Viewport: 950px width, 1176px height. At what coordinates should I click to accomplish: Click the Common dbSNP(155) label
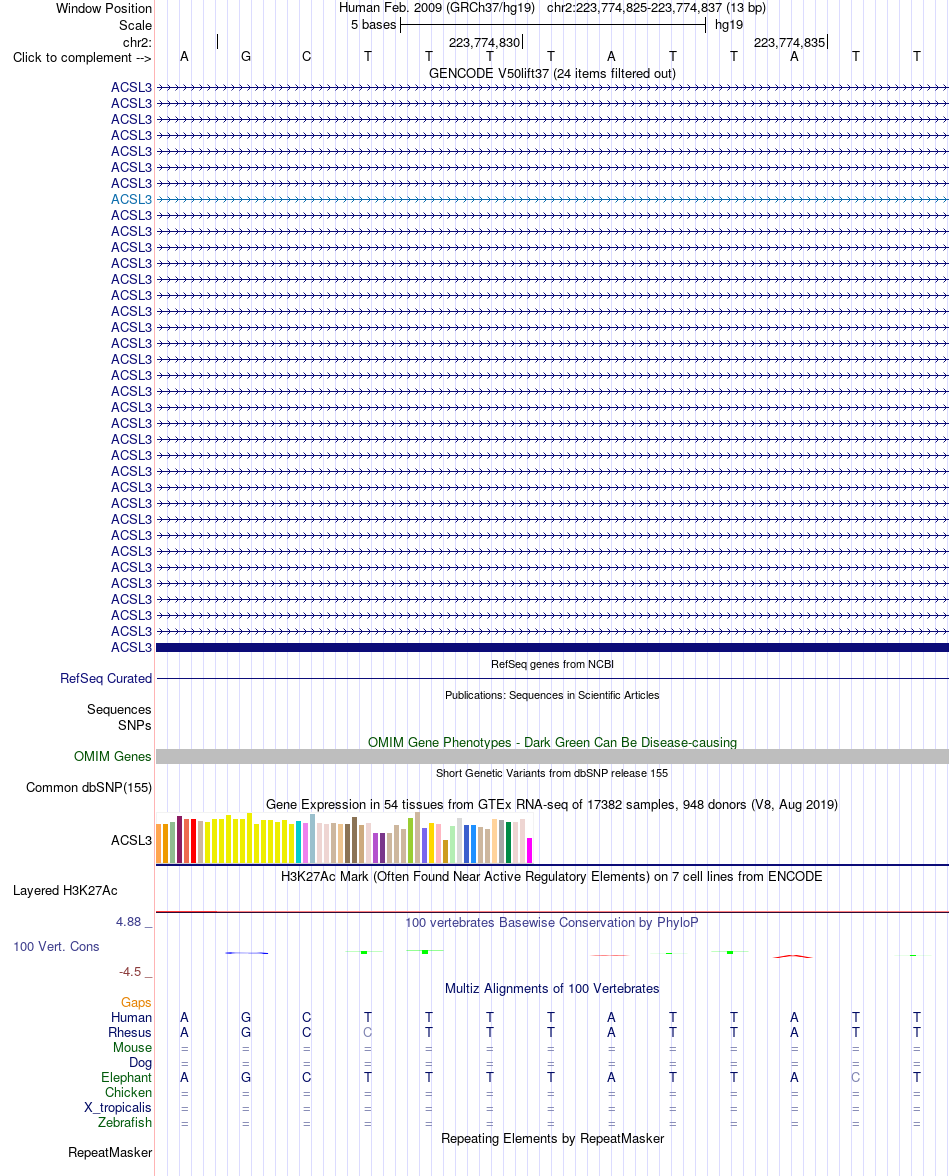click(88, 788)
